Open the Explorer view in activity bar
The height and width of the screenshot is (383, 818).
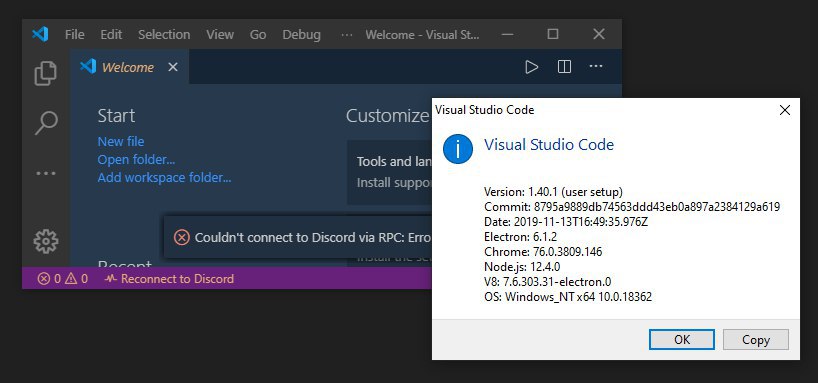(x=45, y=74)
